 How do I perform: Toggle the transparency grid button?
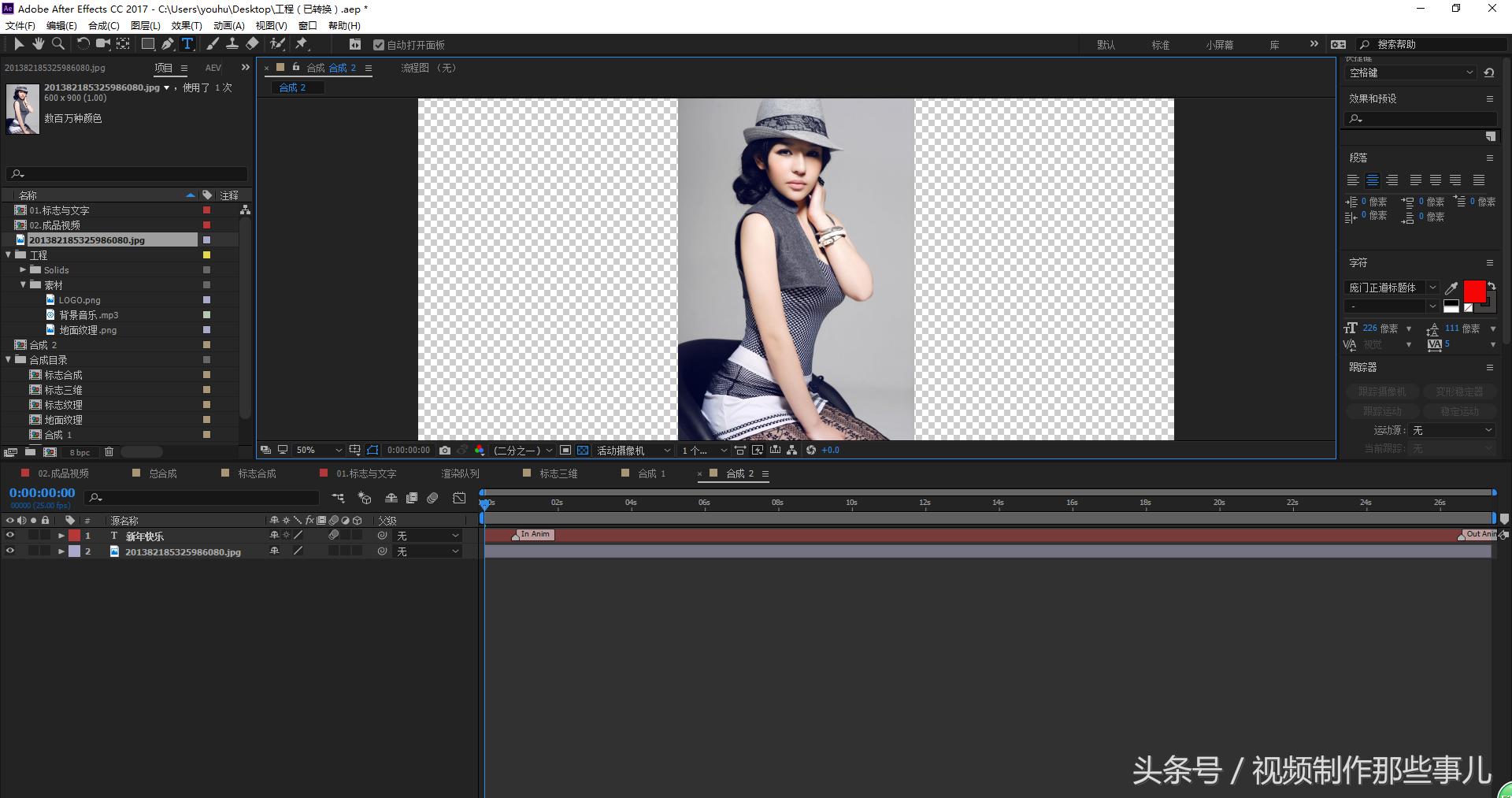583,451
